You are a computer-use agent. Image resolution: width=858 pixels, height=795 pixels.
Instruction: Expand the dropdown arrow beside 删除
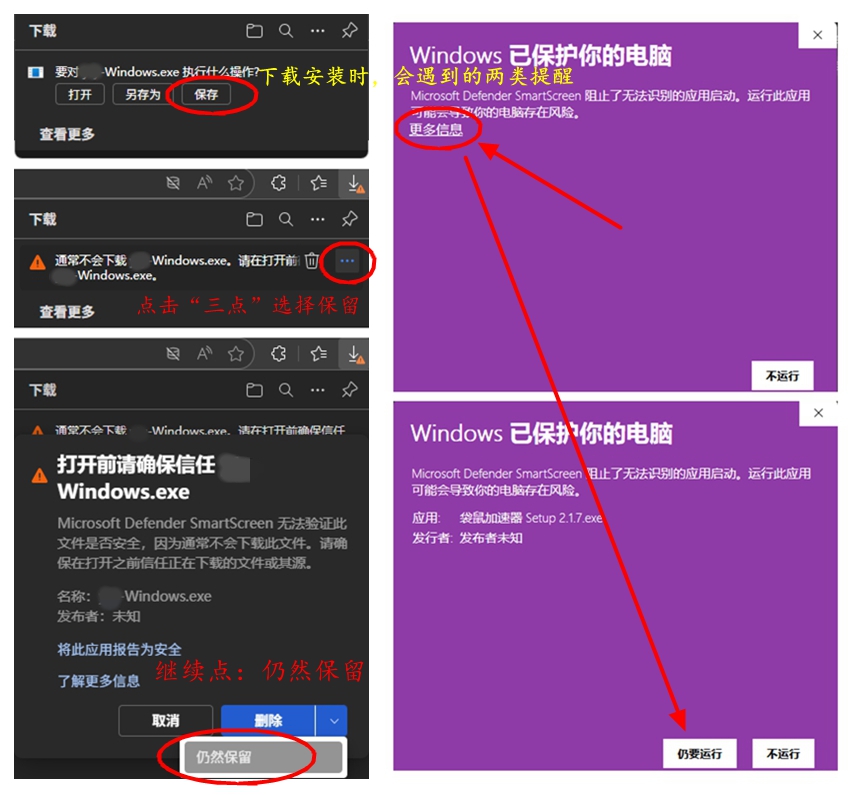coord(333,721)
